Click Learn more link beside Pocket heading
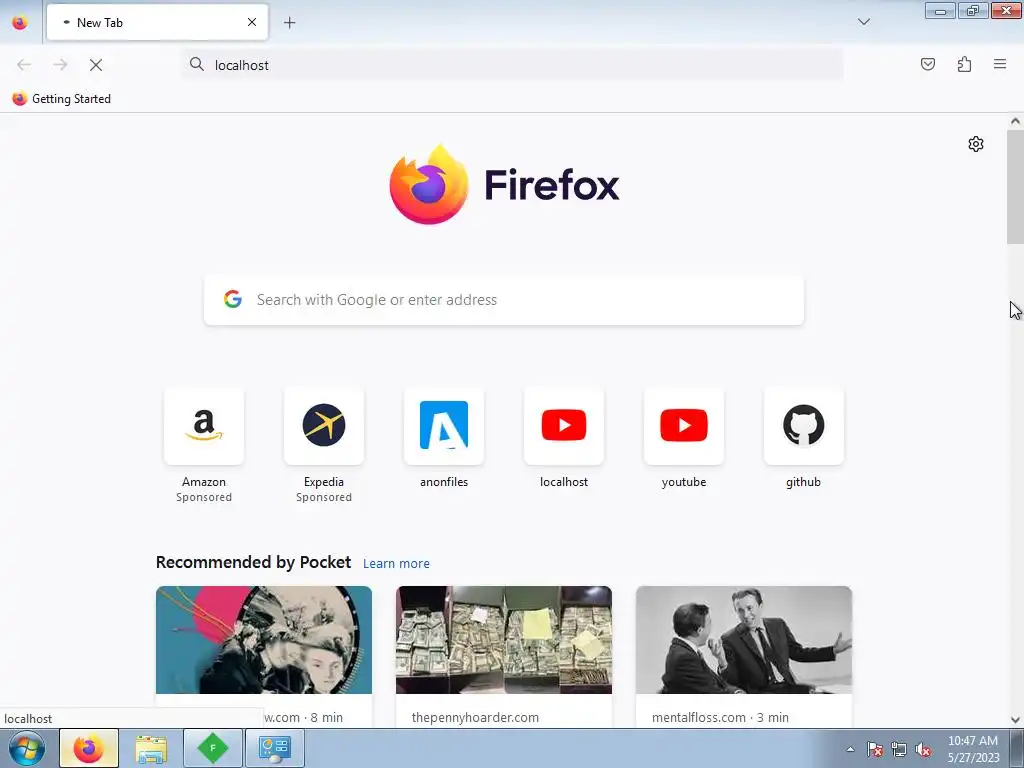1024x768 pixels. (396, 564)
